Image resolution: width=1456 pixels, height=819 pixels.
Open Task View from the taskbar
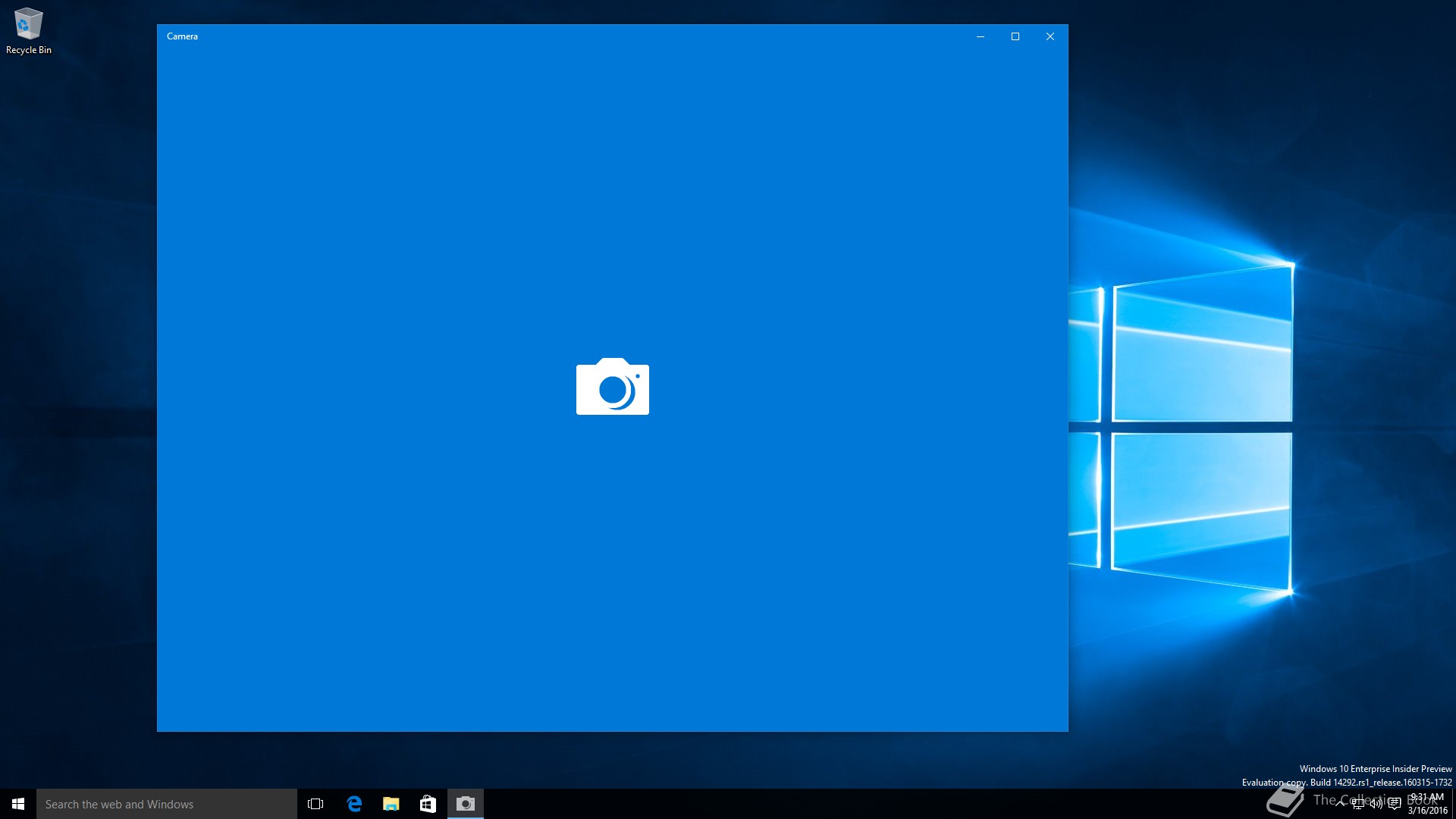pos(315,804)
